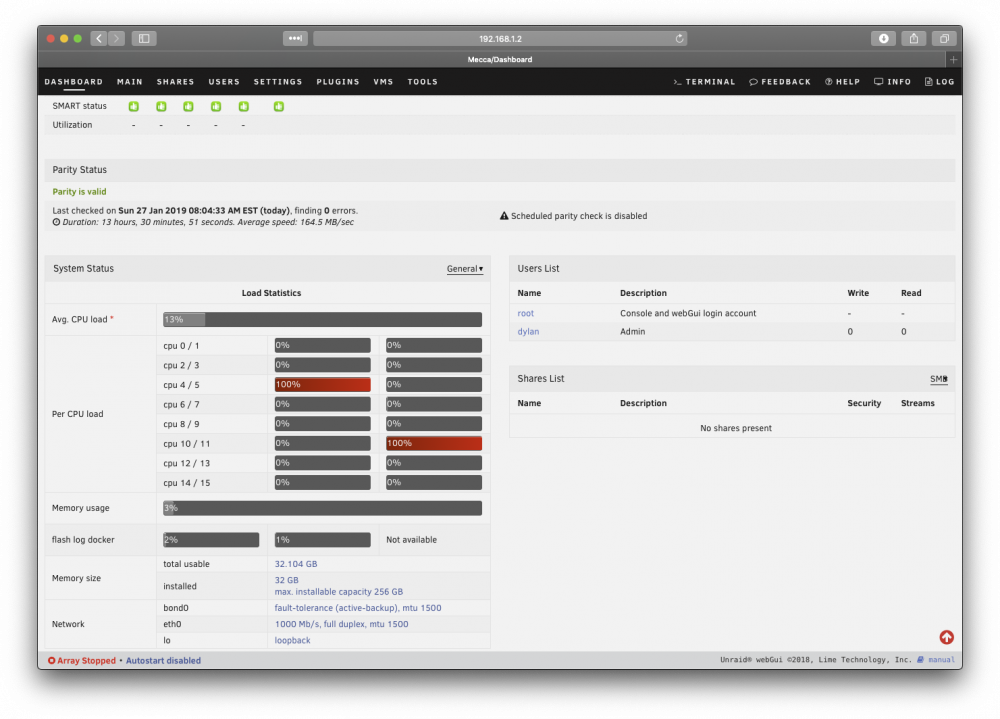The image size is (1000, 719).
Task: Click the address bar showing 192.168.1.2
Action: [x=501, y=38]
